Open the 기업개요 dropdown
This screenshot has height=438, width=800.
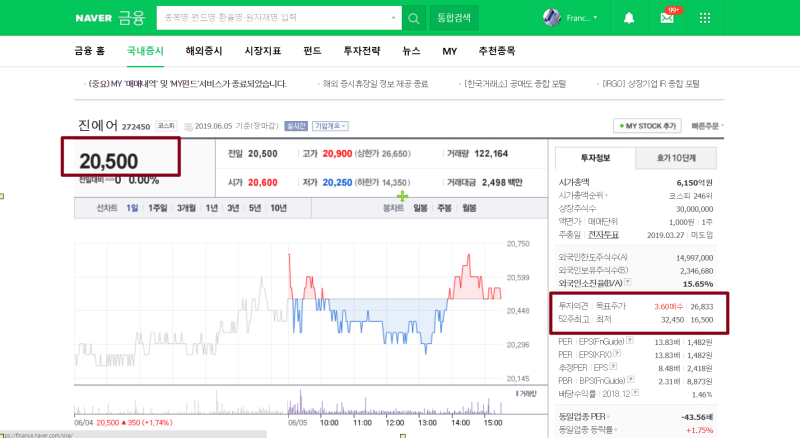coord(330,126)
